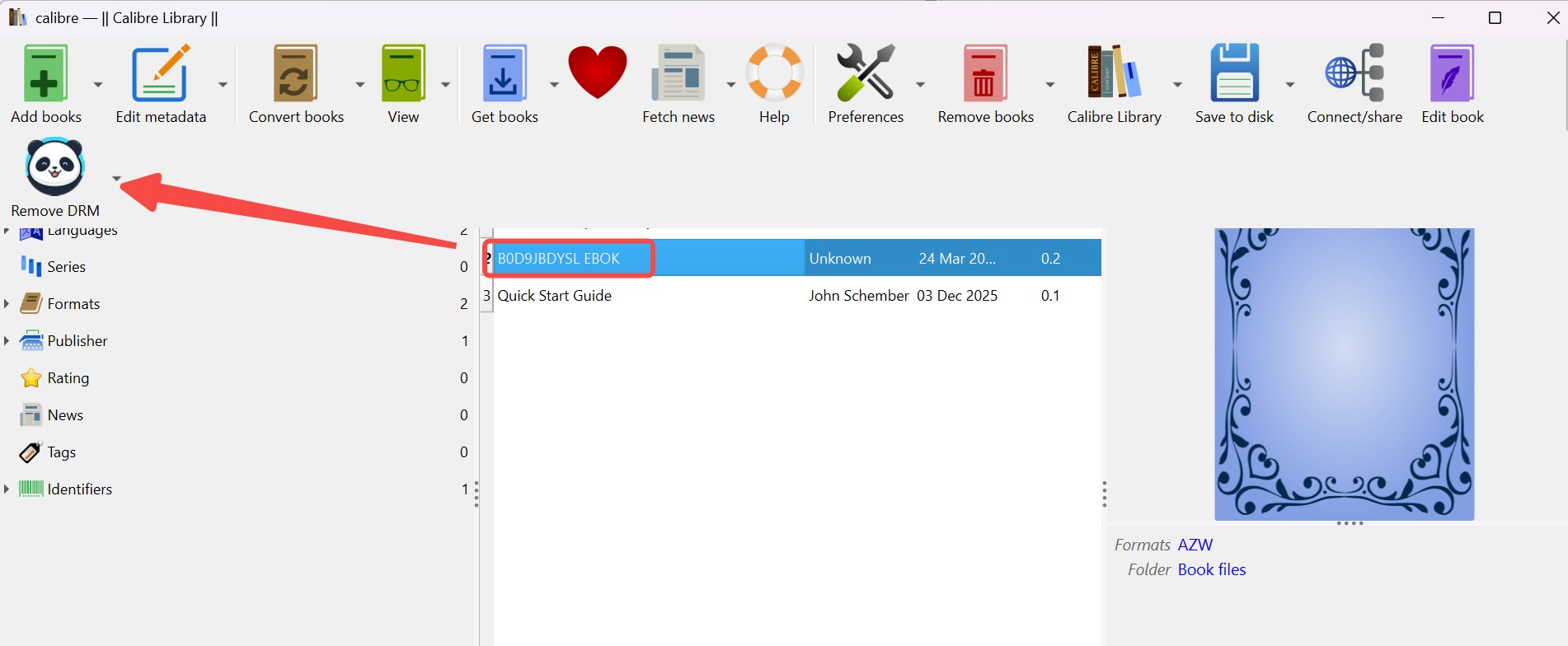Open the Fetch news dropdown arrow
1568x646 pixels.
(730, 84)
